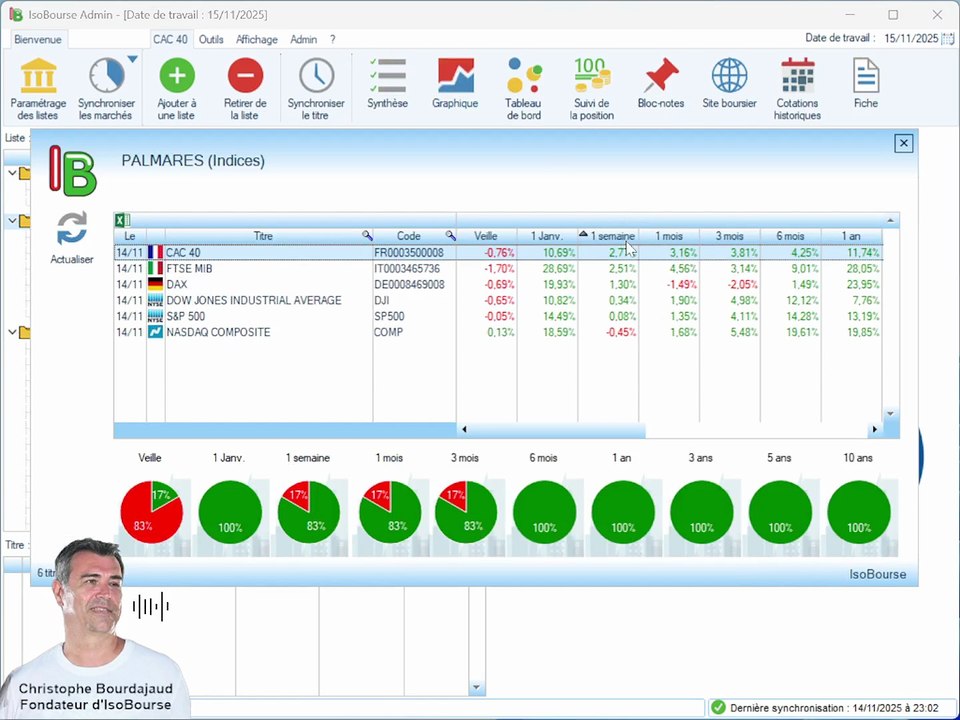Click Synchroniser le titre clock icon
Screen dimensions: 960x720
tap(316, 75)
